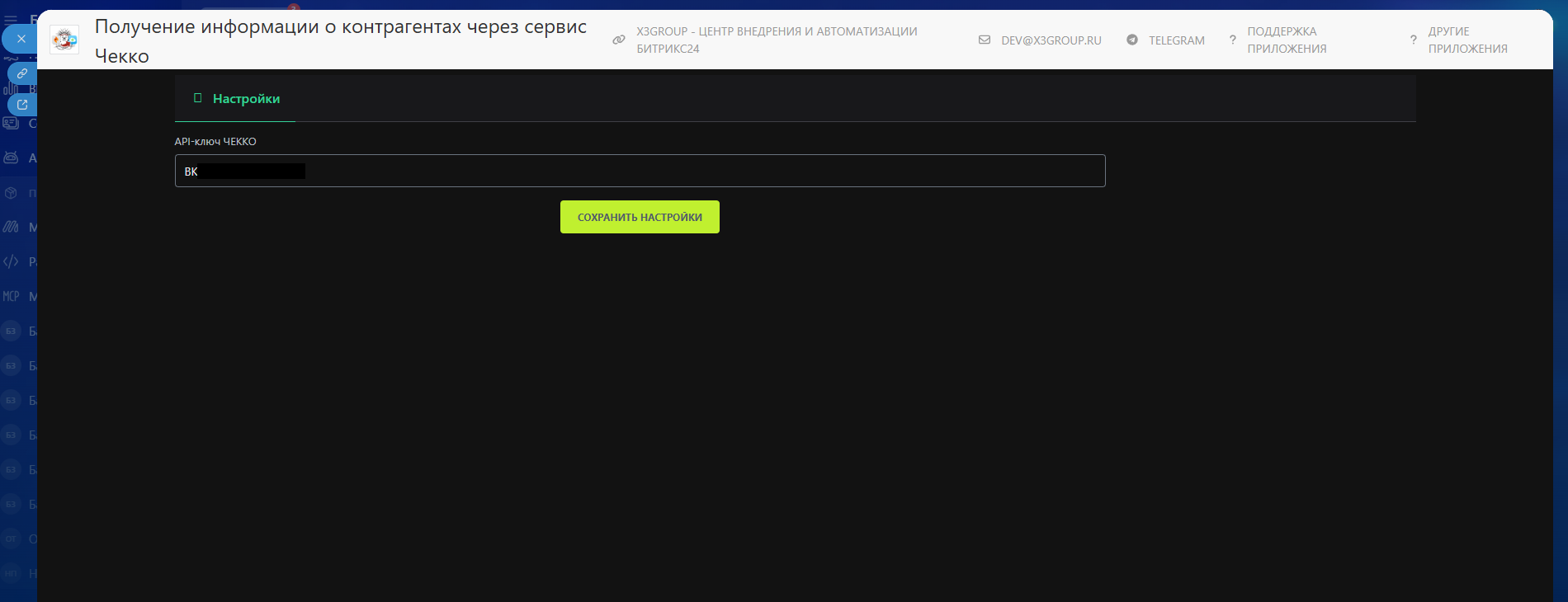This screenshot has width=1568, height=602.
Task: Click the code brackets icon in sidebar
Action: pos(11,261)
